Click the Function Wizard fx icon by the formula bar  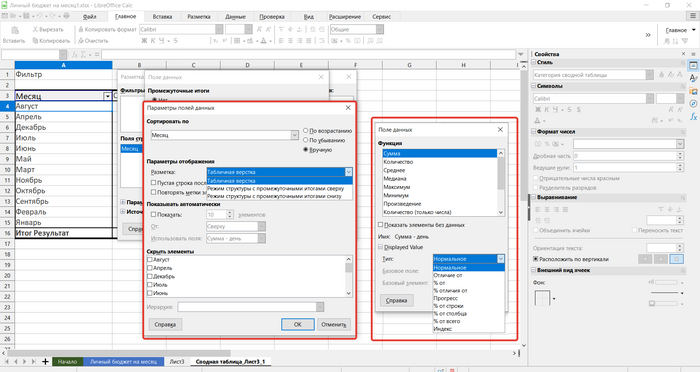click(75, 54)
